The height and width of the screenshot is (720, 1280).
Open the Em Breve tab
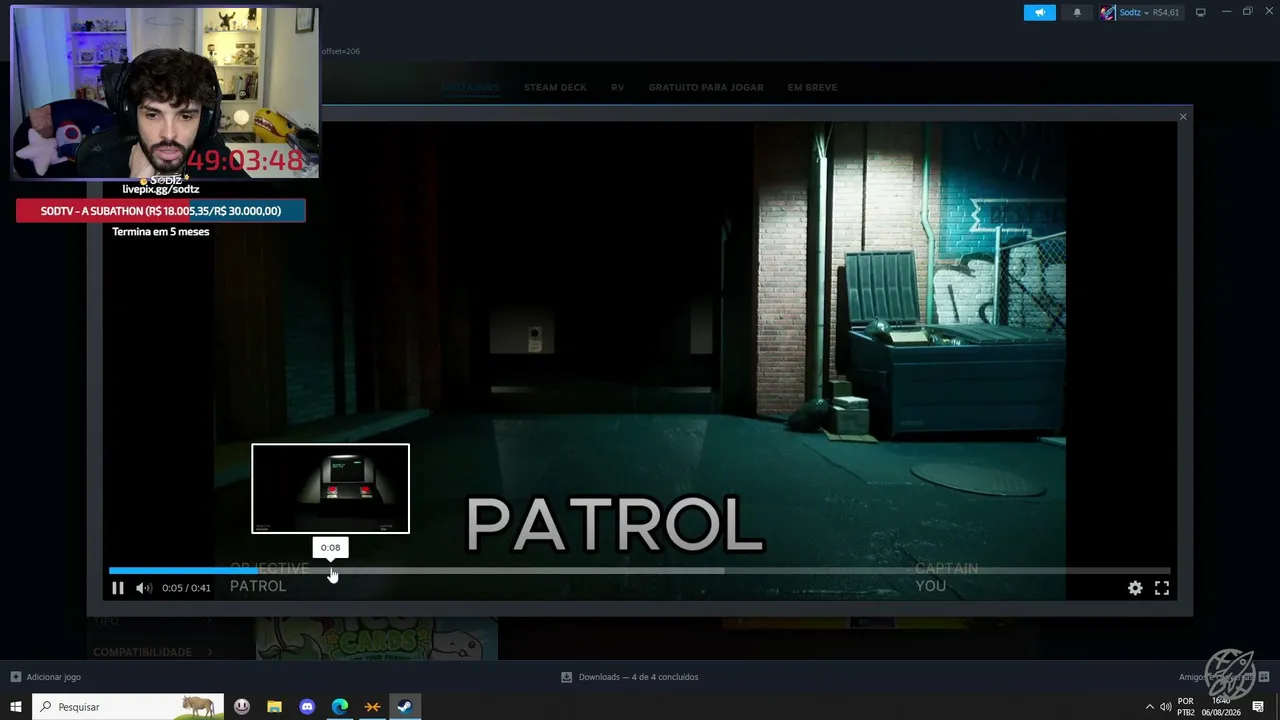click(812, 87)
